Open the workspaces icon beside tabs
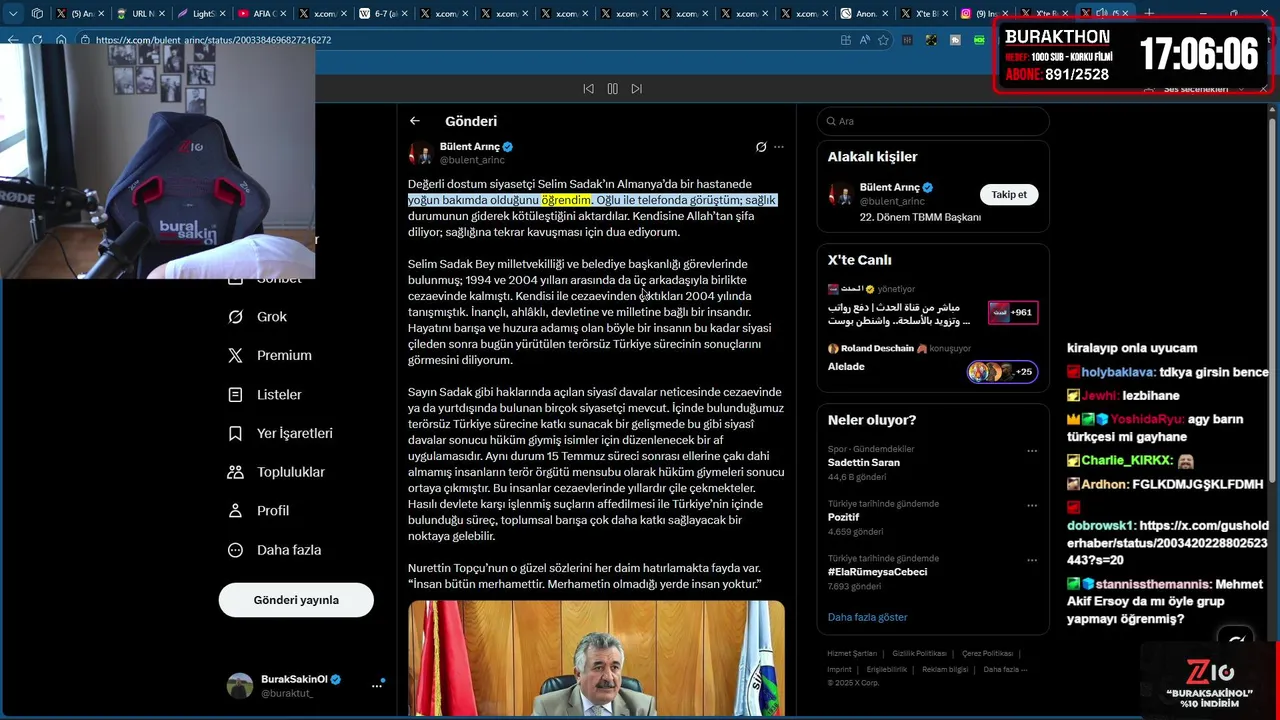1280x720 pixels. [x=37, y=14]
